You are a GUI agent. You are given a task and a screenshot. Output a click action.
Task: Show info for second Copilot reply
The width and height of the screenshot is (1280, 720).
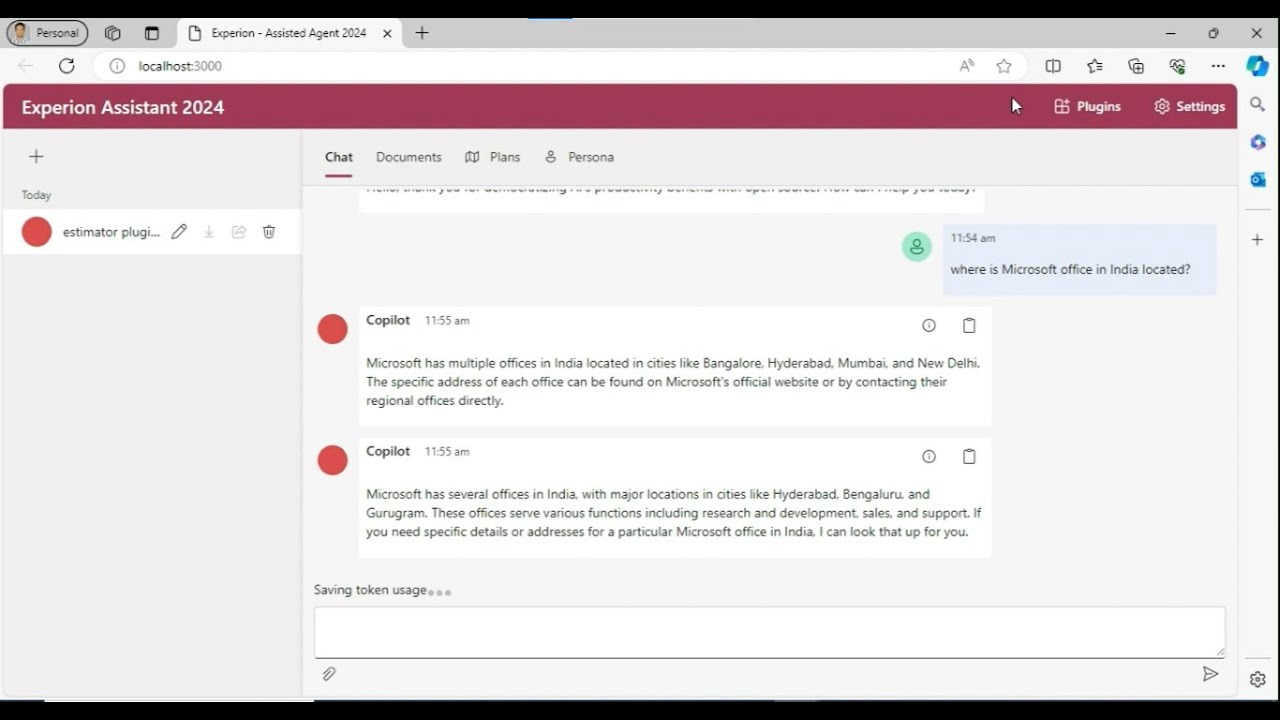pyautogui.click(x=929, y=456)
